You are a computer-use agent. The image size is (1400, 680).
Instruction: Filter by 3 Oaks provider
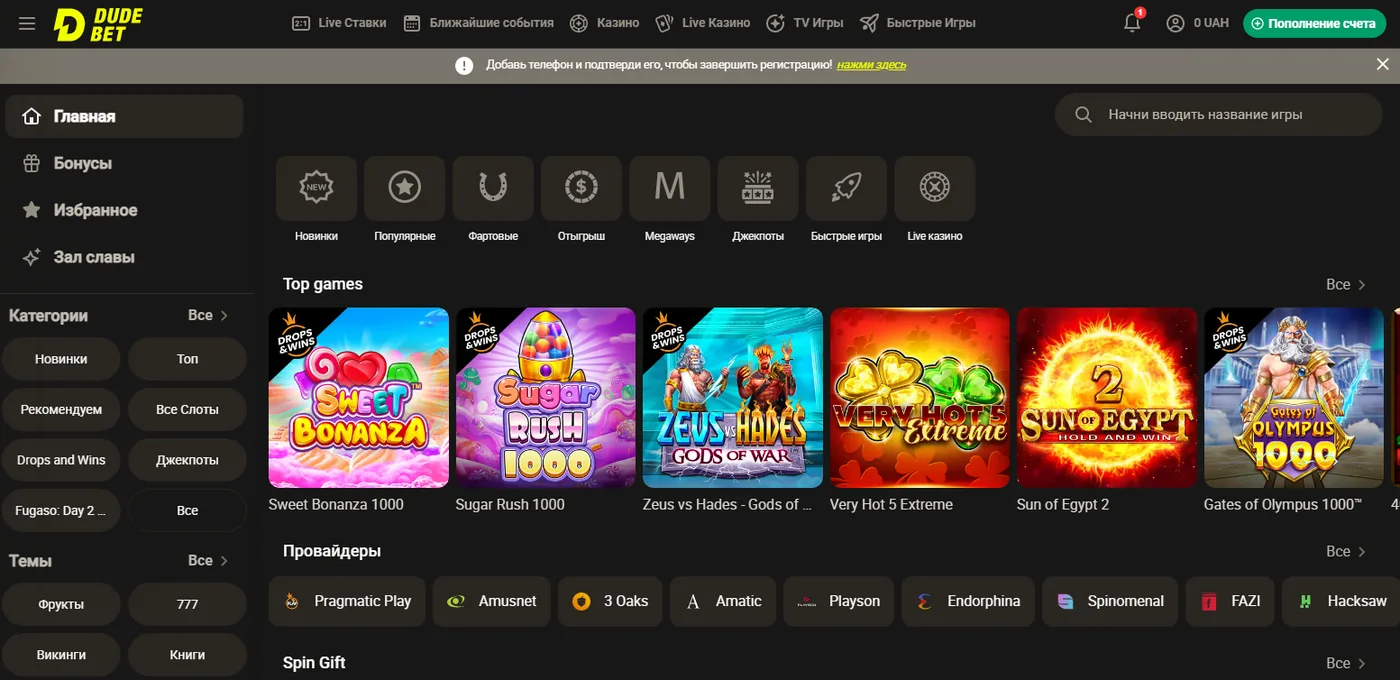610,601
